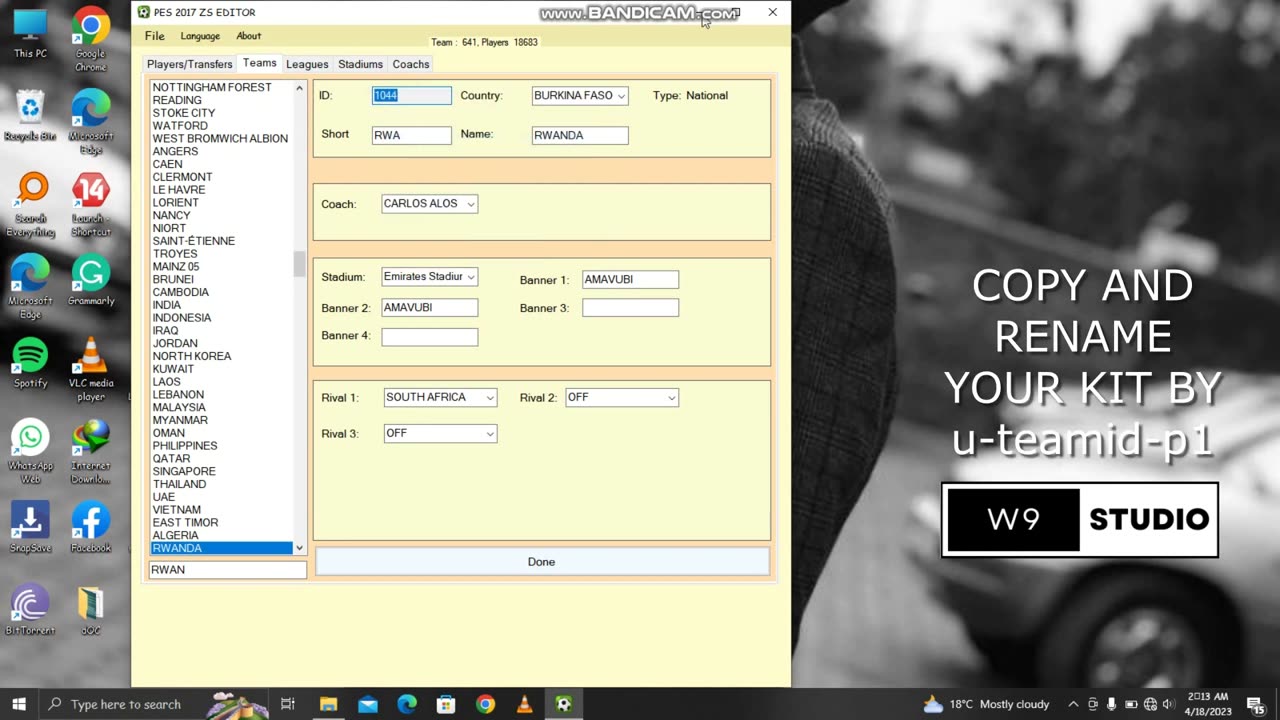The height and width of the screenshot is (720, 1280).
Task: Open the Grammarly desktop icon
Action: [90, 280]
